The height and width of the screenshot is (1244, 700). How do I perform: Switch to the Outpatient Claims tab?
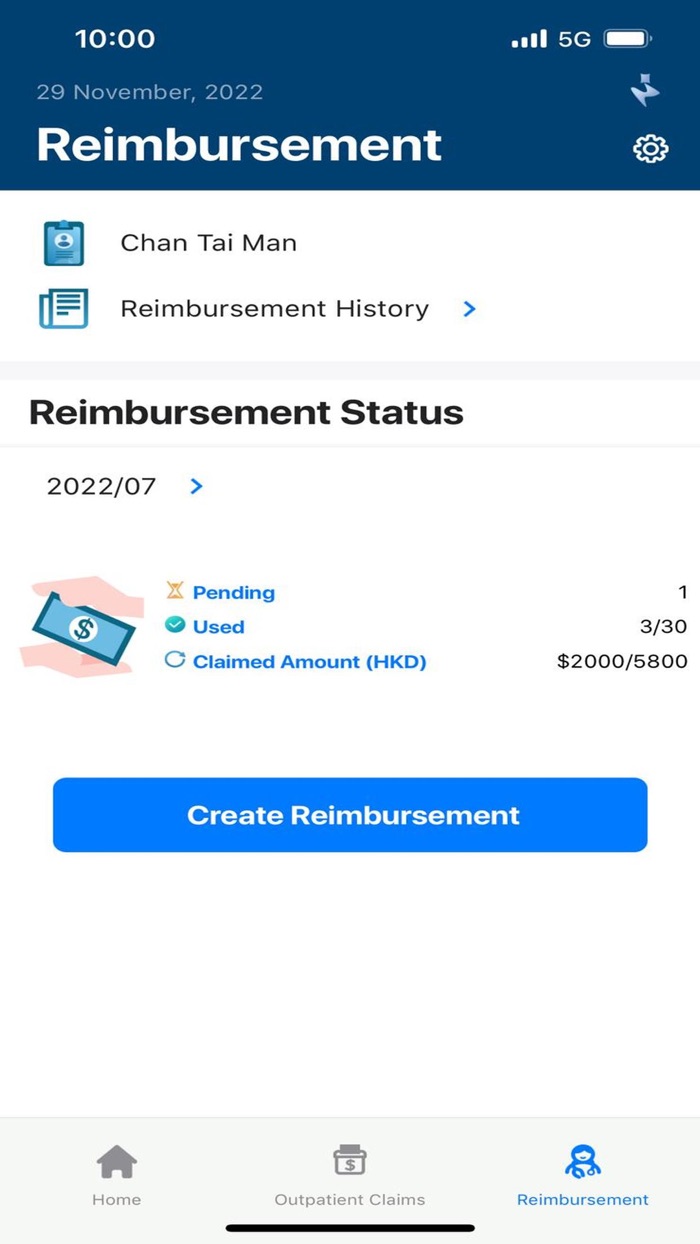(x=350, y=1175)
